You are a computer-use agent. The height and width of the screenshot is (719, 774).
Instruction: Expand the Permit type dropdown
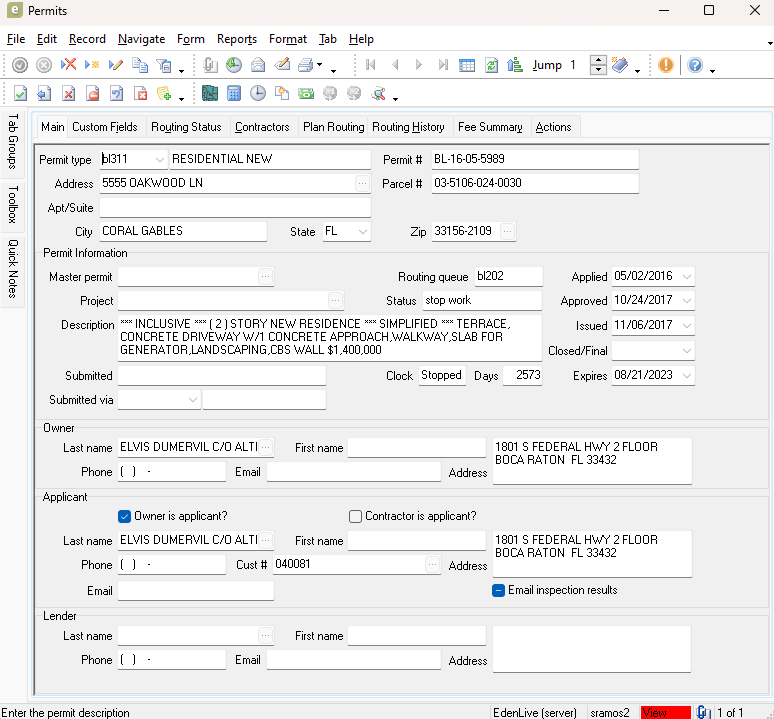pyautogui.click(x=160, y=159)
